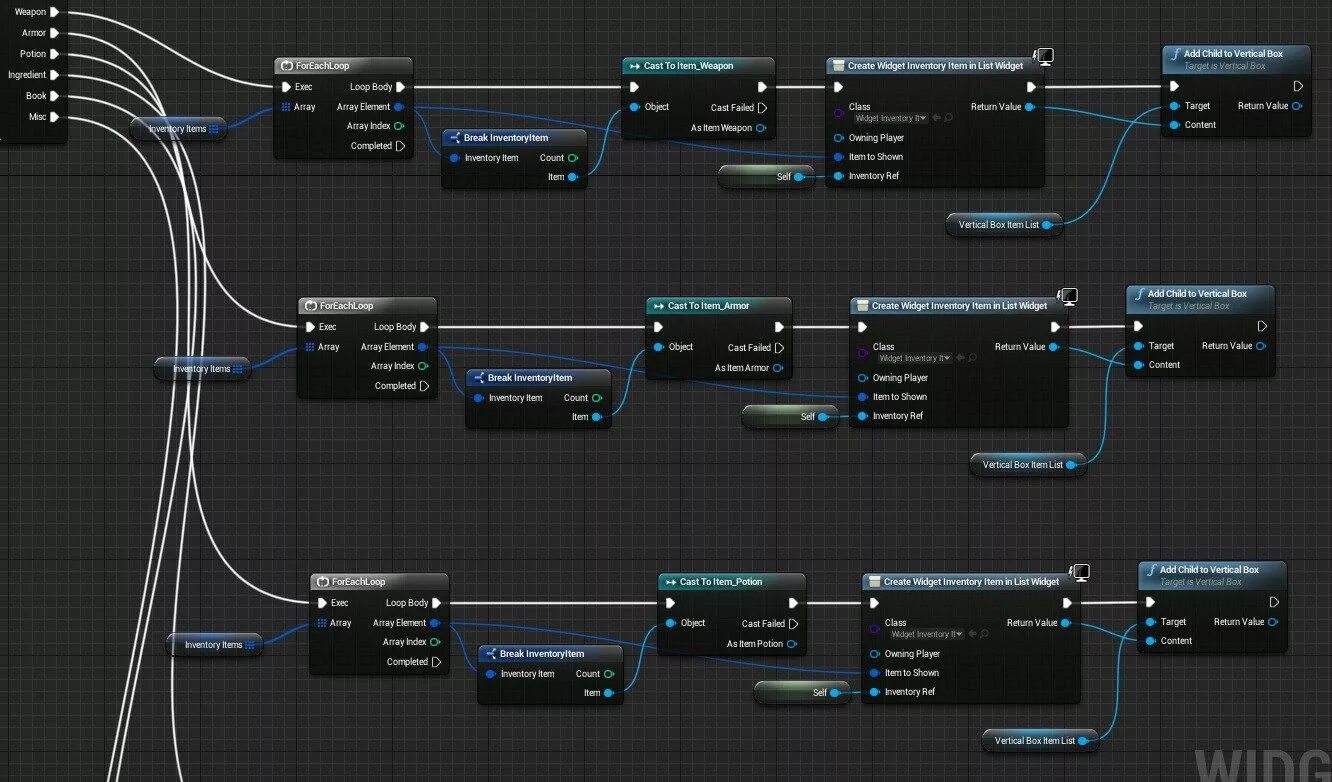The height and width of the screenshot is (782, 1332).
Task: Click Cast Failed pin on Cast To Item_Weapon
Action: 762,108
